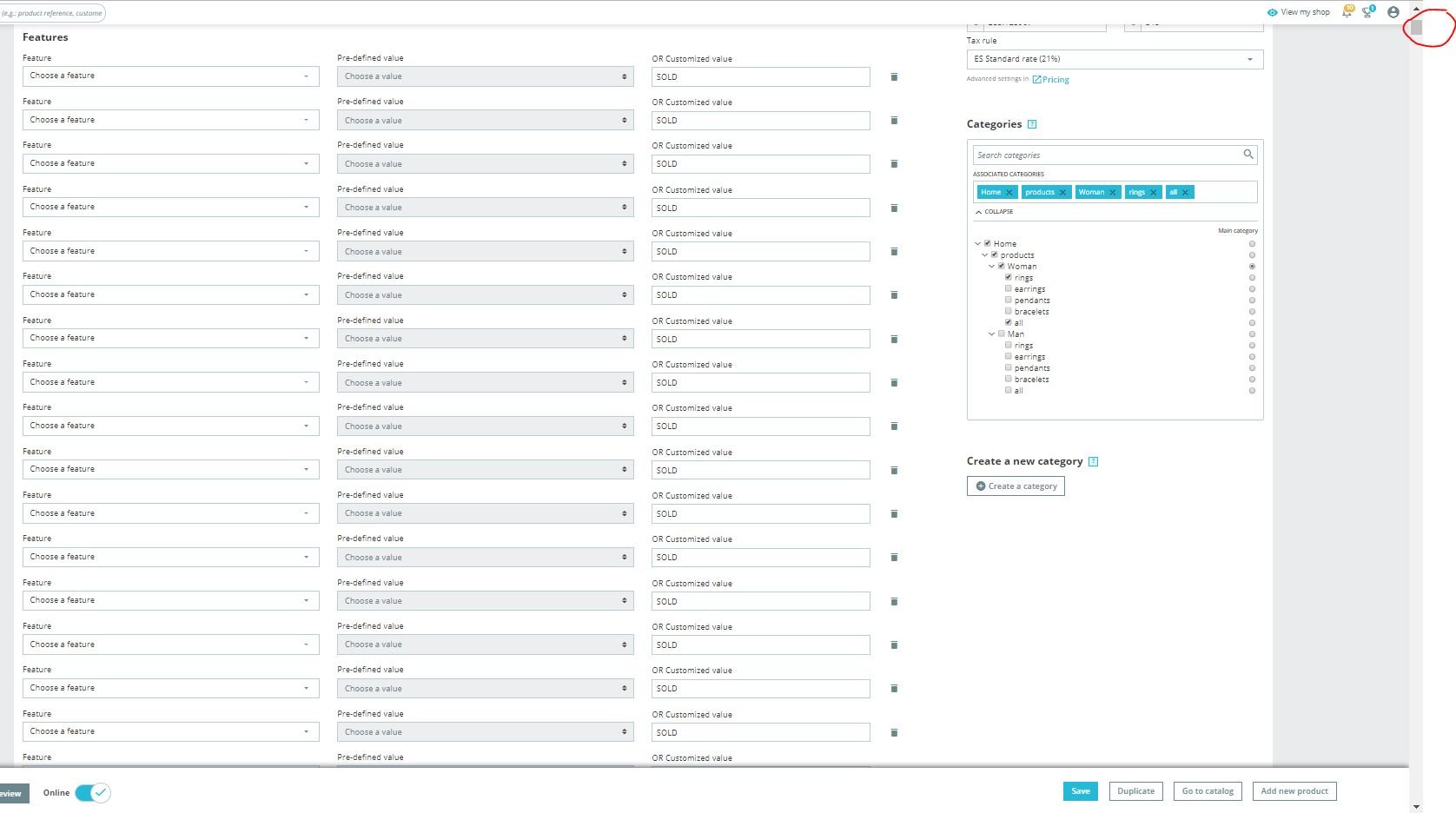The width and height of the screenshot is (1456, 813).
Task: Set Home as the main category
Action: [x=1252, y=244]
